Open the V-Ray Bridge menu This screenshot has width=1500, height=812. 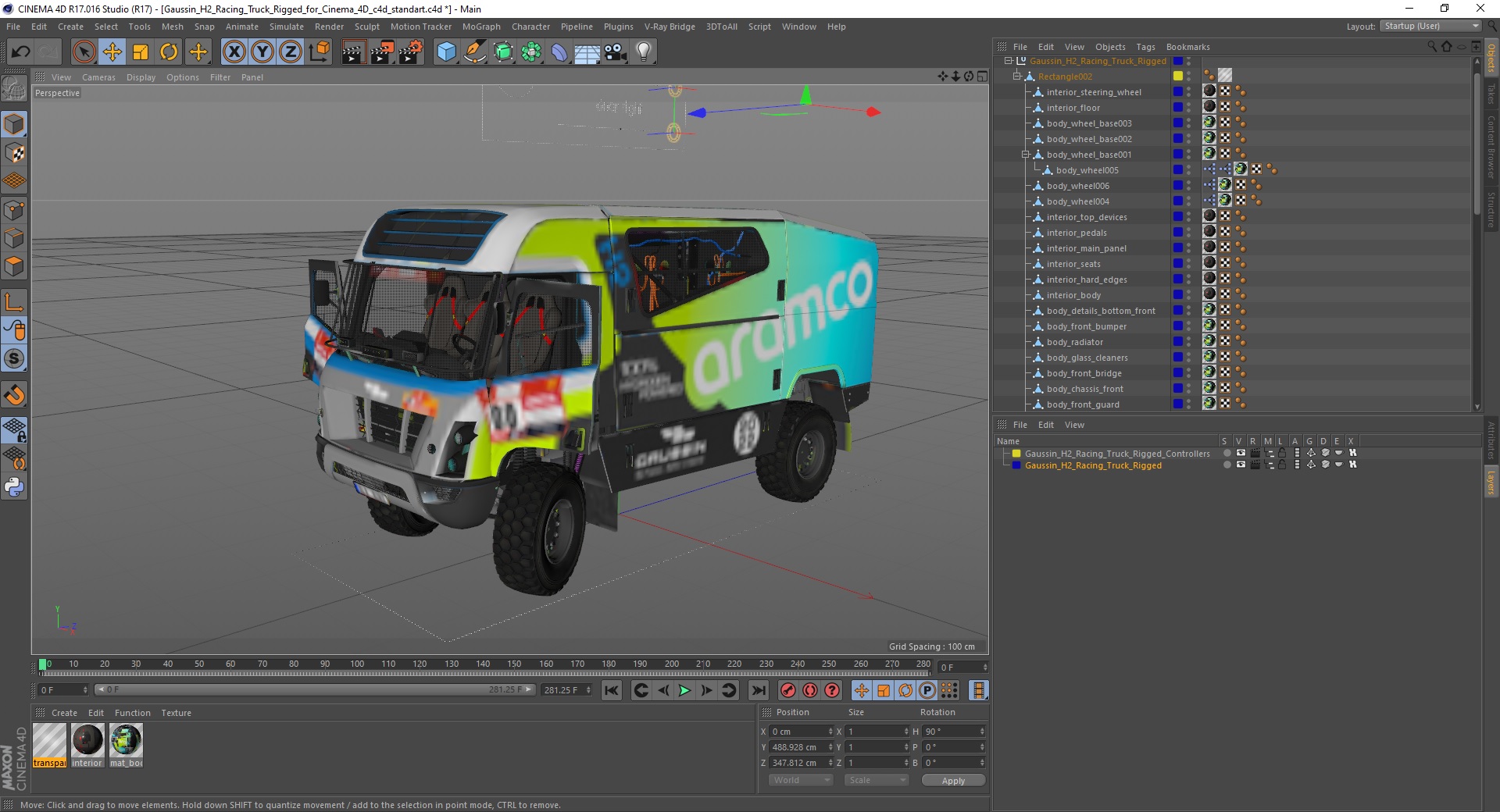click(x=670, y=27)
